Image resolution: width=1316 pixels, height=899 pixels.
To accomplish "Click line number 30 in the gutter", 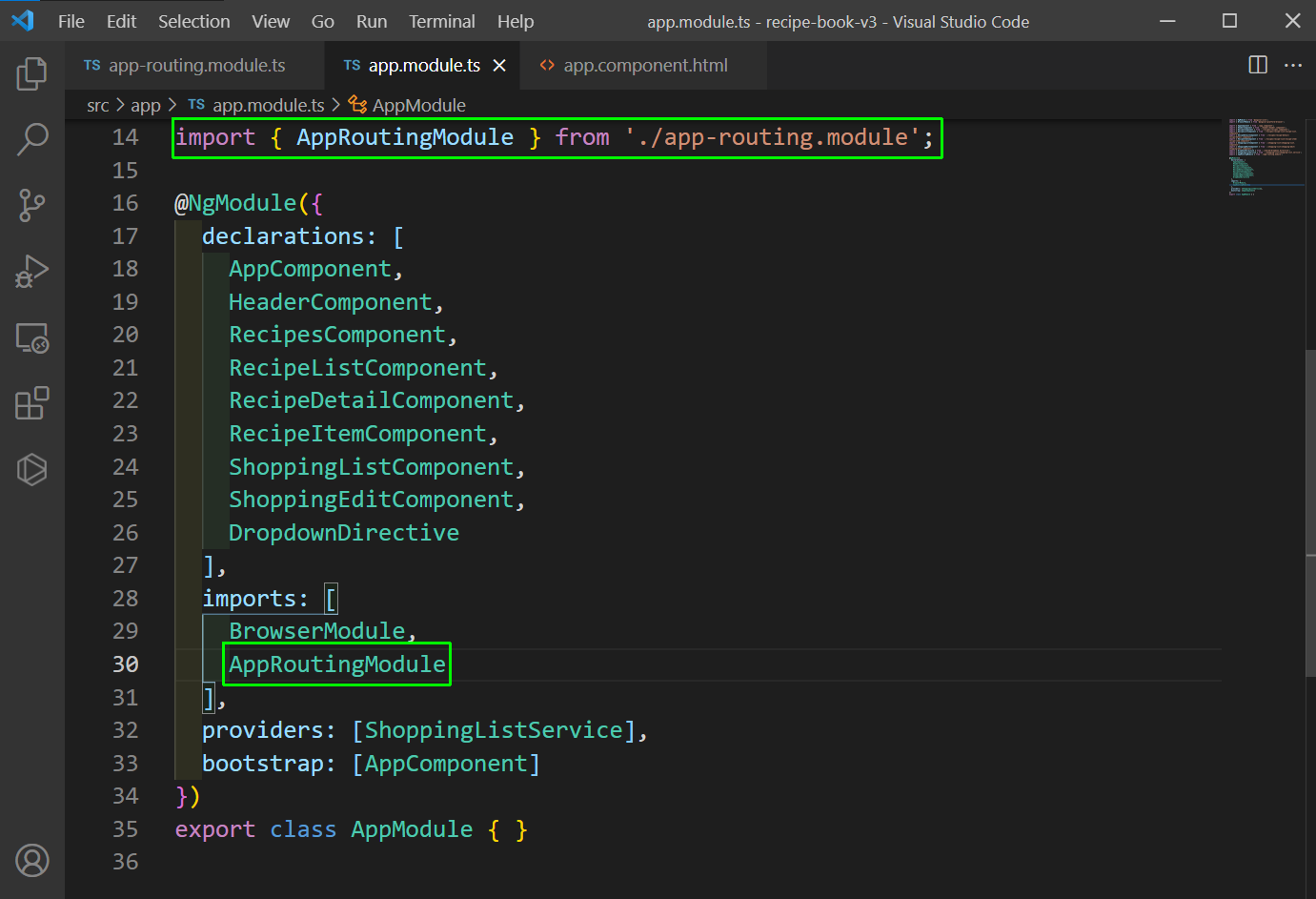I will coord(125,664).
